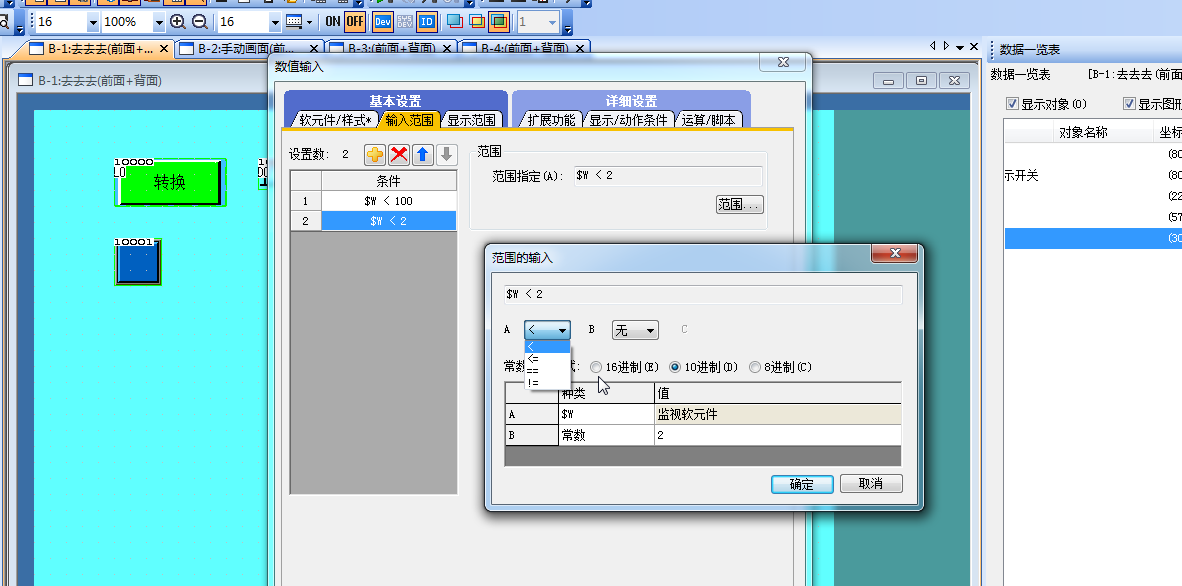Toggle the 显示对象 checkbox

click(1013, 104)
